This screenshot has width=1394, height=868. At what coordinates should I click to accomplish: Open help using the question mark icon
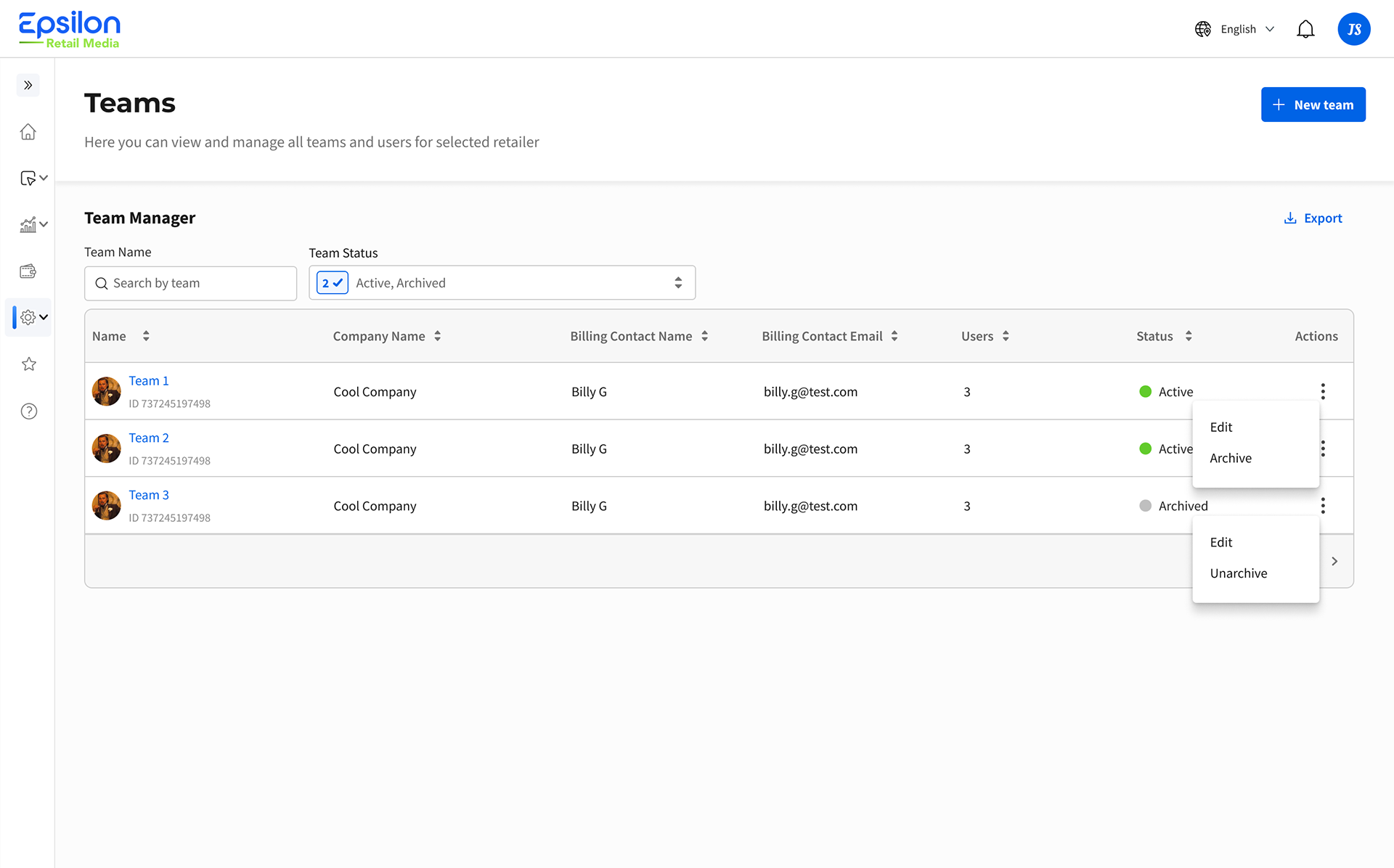[x=28, y=411]
